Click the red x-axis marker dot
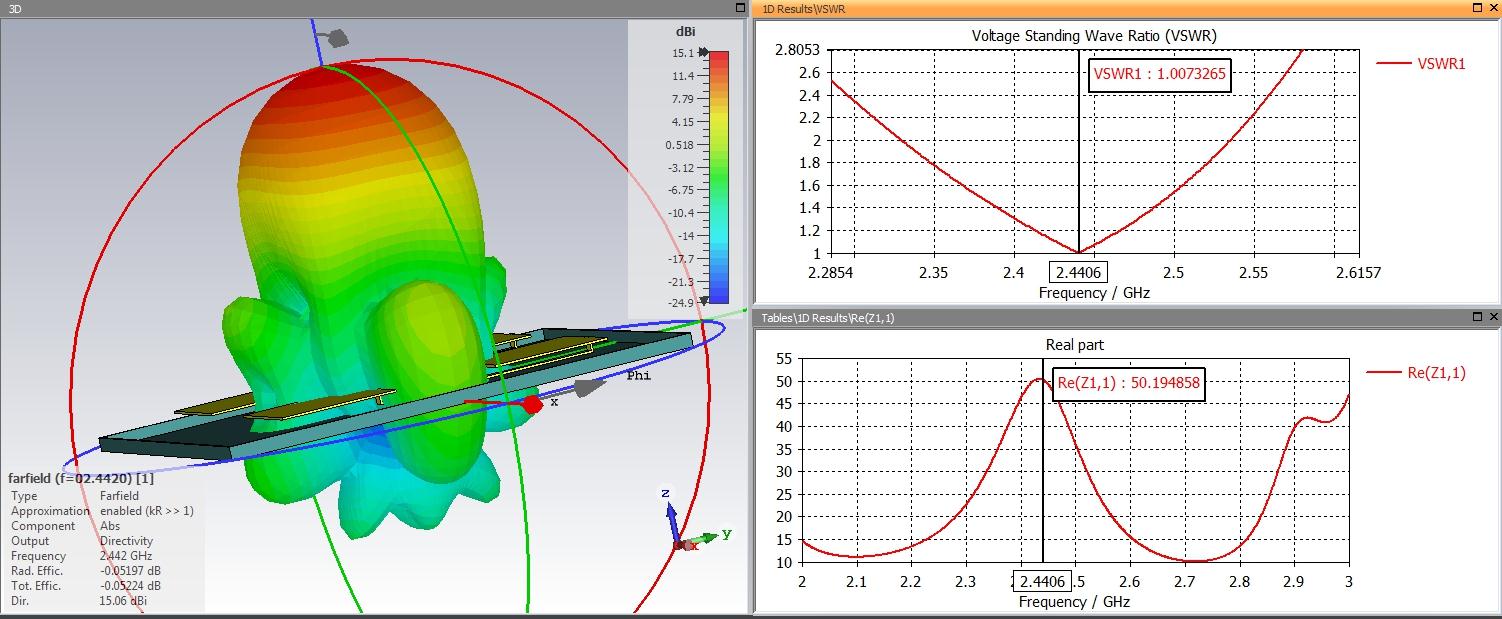1502x619 pixels. click(x=532, y=404)
